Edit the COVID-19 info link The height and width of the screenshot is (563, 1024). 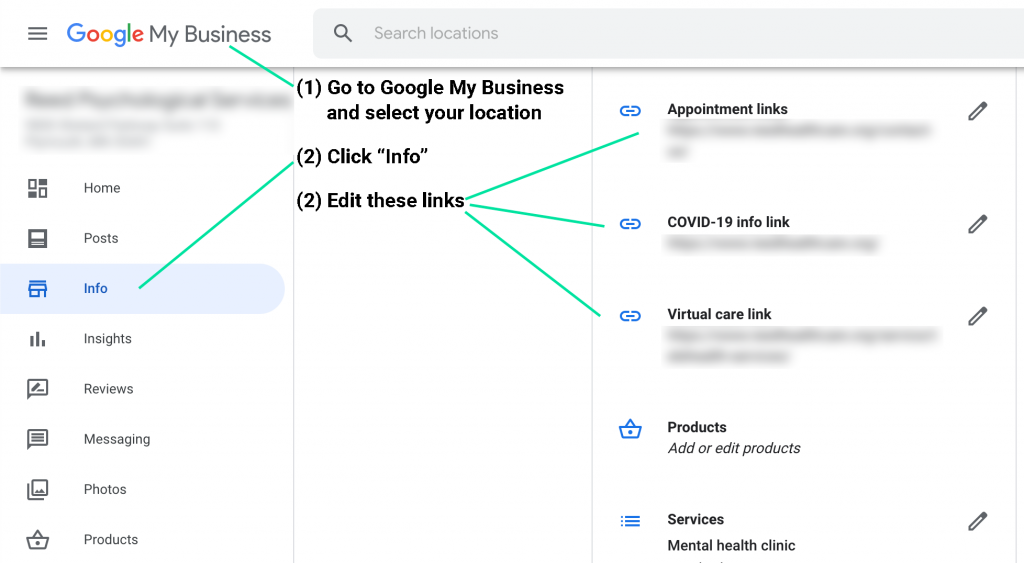tap(977, 224)
